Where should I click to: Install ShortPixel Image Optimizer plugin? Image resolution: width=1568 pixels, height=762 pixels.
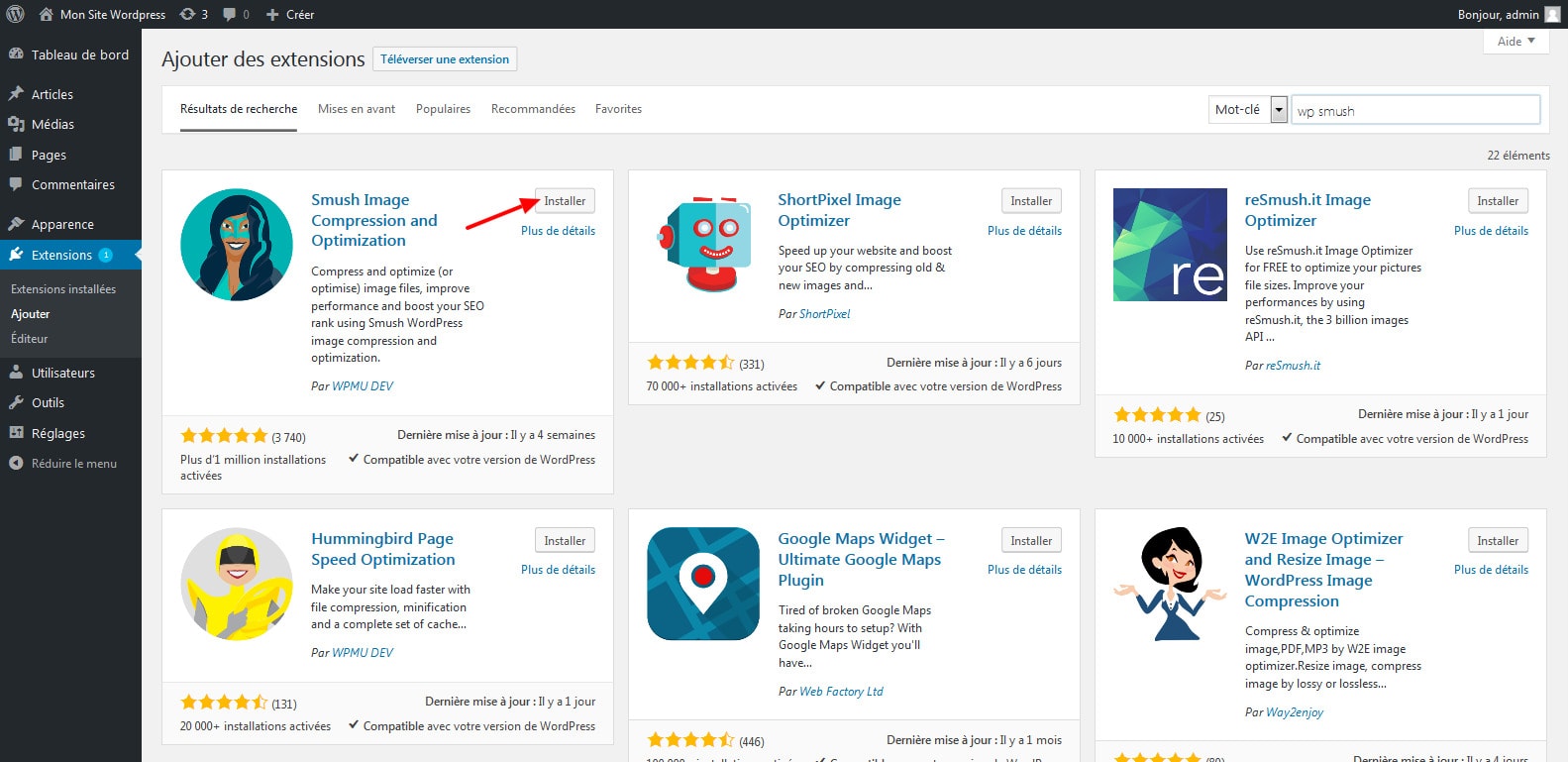pos(1031,201)
